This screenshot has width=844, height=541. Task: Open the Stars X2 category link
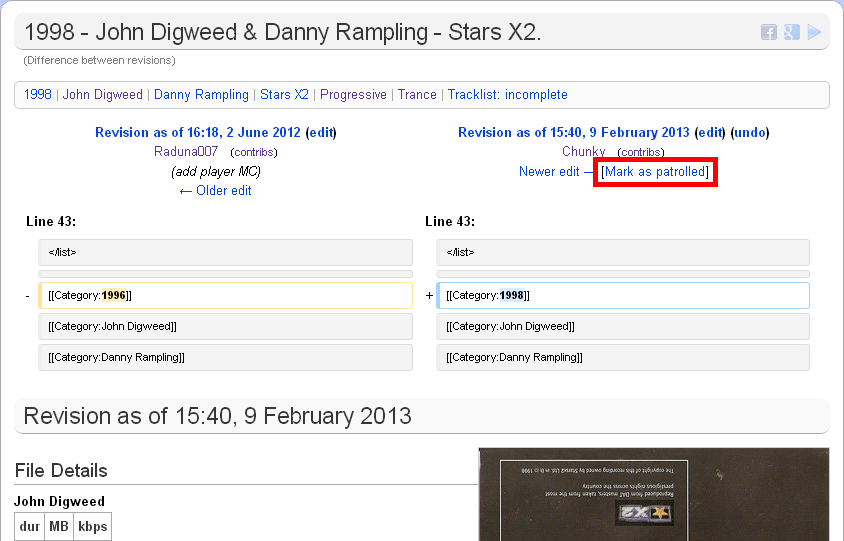coord(284,95)
